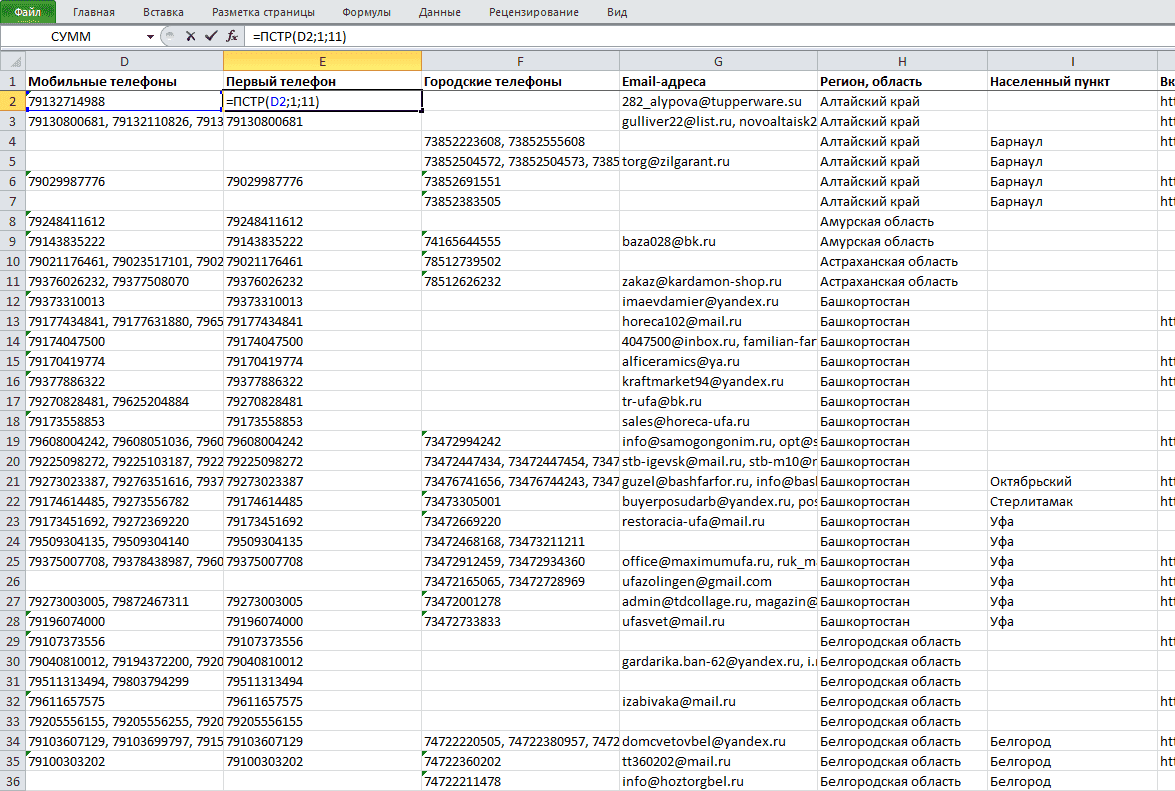The width and height of the screenshot is (1175, 791).
Task: Click the Name Box showing СУММ
Action: tap(73, 37)
